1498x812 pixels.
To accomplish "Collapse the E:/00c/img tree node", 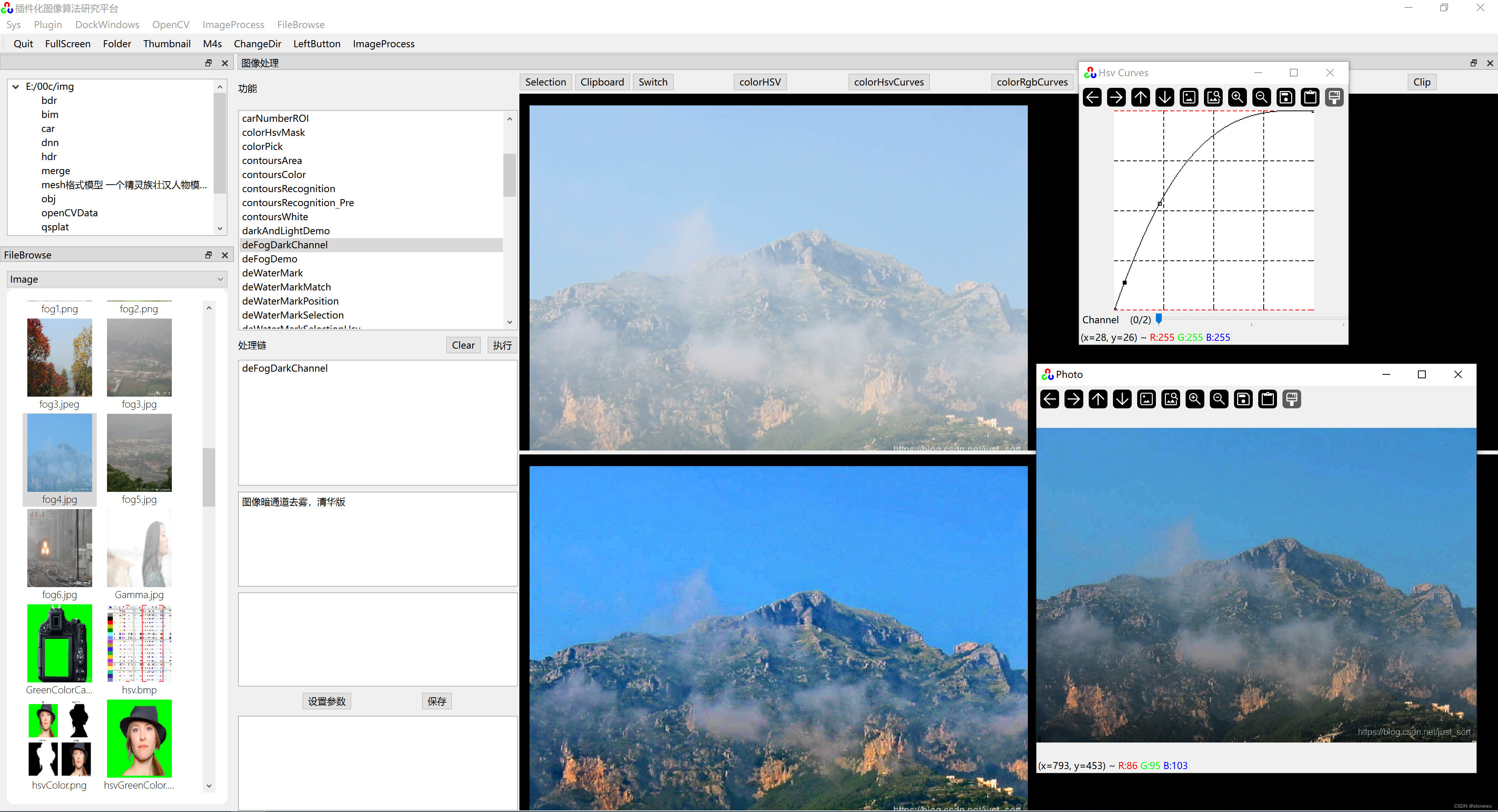I will tap(16, 87).
